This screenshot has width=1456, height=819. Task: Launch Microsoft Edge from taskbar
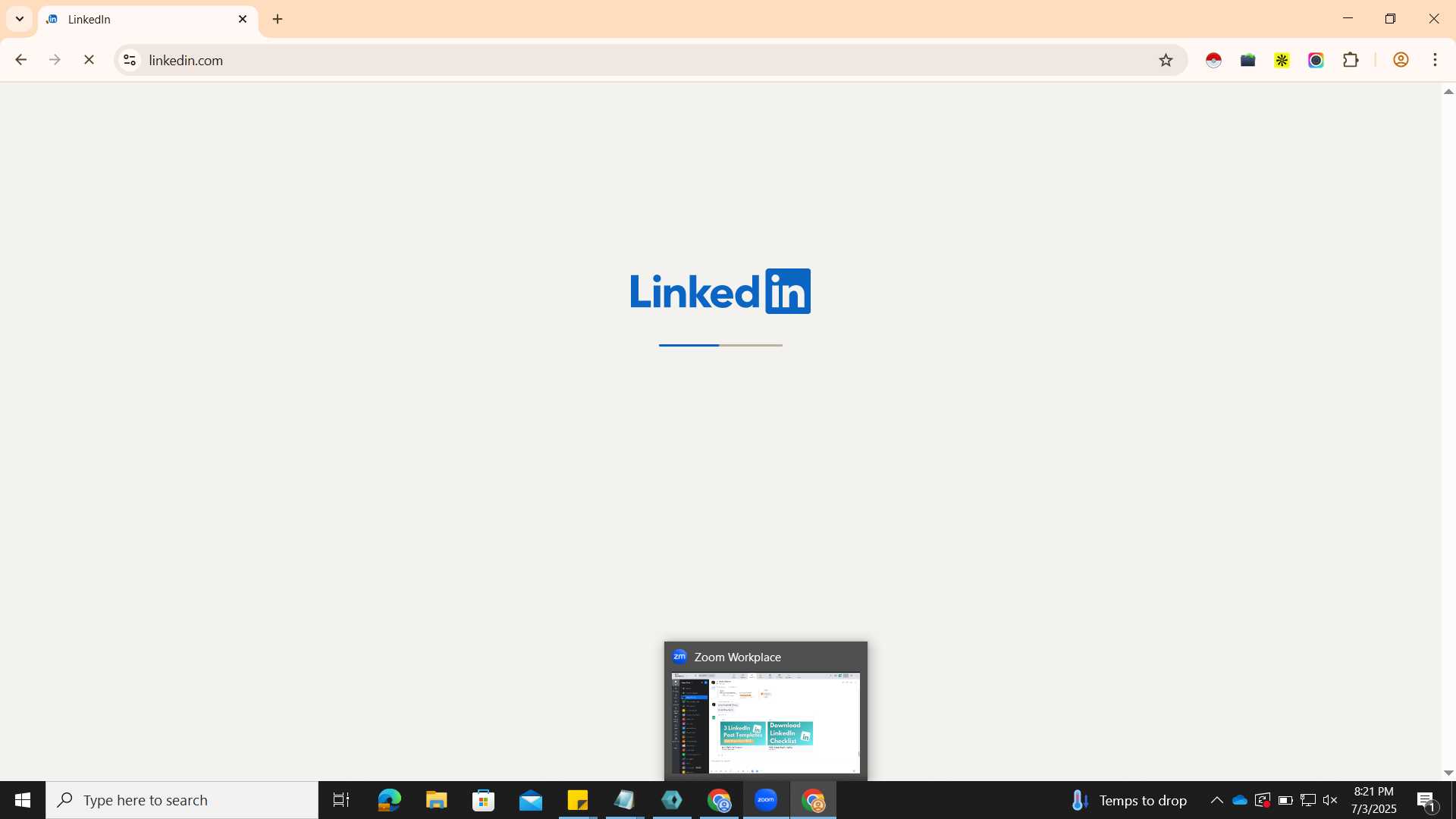click(x=389, y=800)
